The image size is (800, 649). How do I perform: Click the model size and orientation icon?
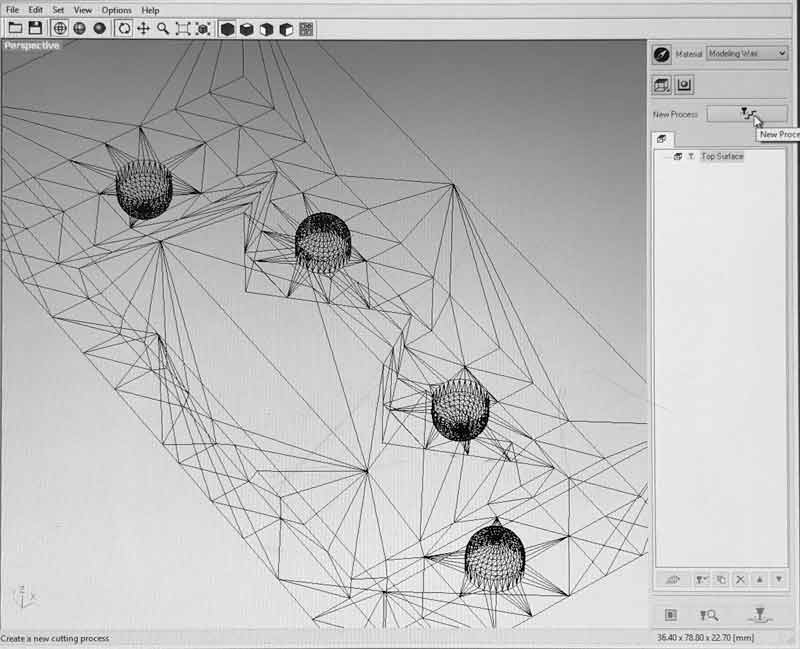[x=662, y=85]
